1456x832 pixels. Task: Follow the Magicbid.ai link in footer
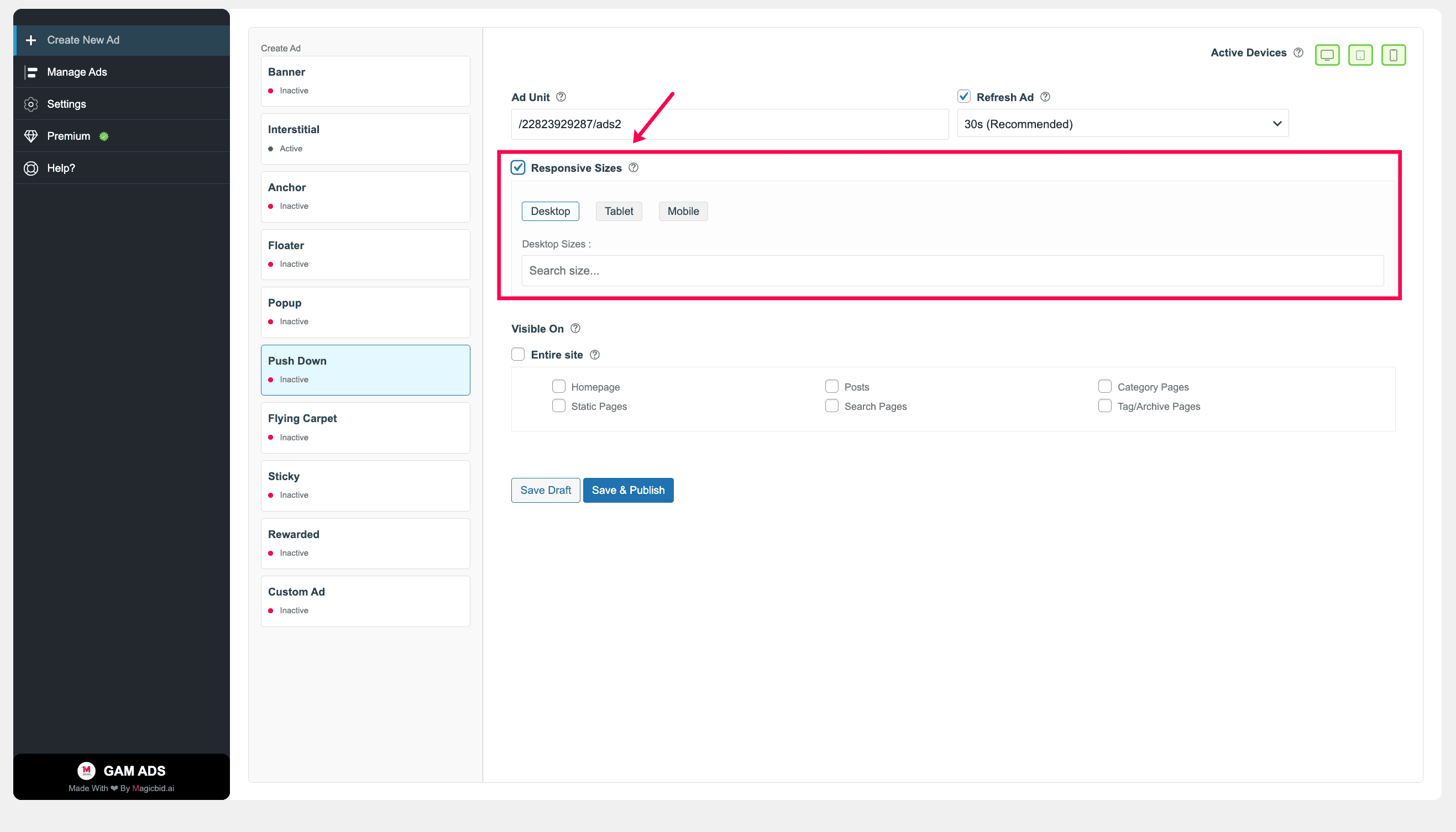(x=153, y=788)
